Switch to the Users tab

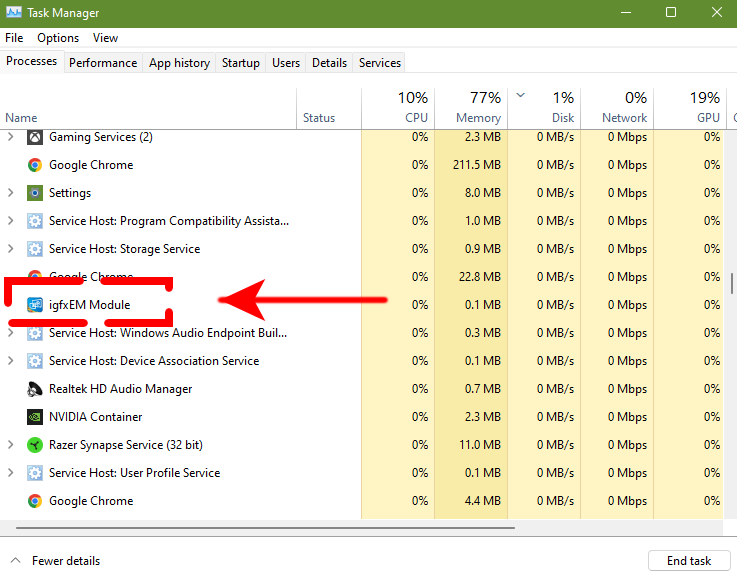[286, 63]
